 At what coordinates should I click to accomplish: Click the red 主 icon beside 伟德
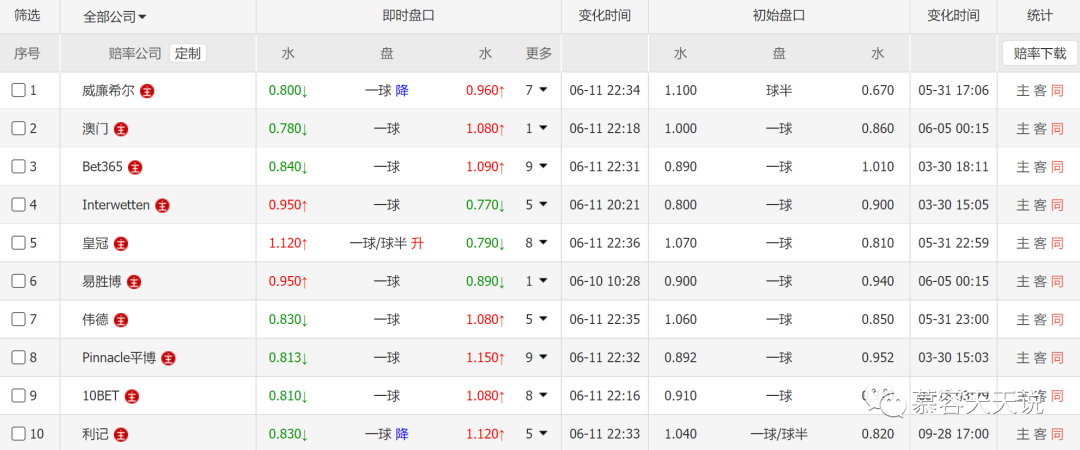[x=121, y=320]
